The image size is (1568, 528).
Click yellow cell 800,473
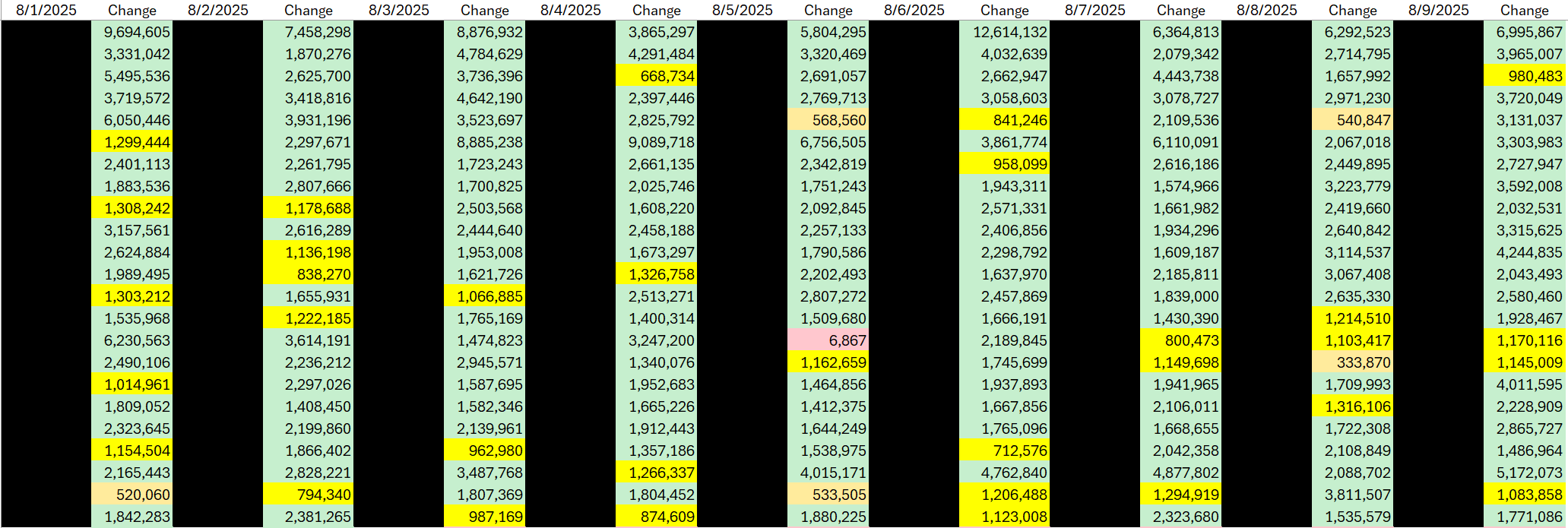1180,340
